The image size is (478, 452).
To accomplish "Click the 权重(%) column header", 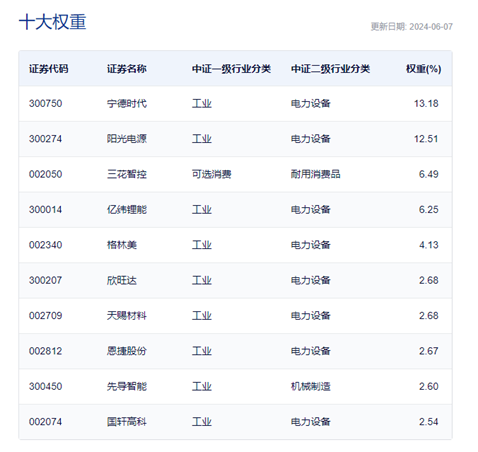I will [423, 69].
